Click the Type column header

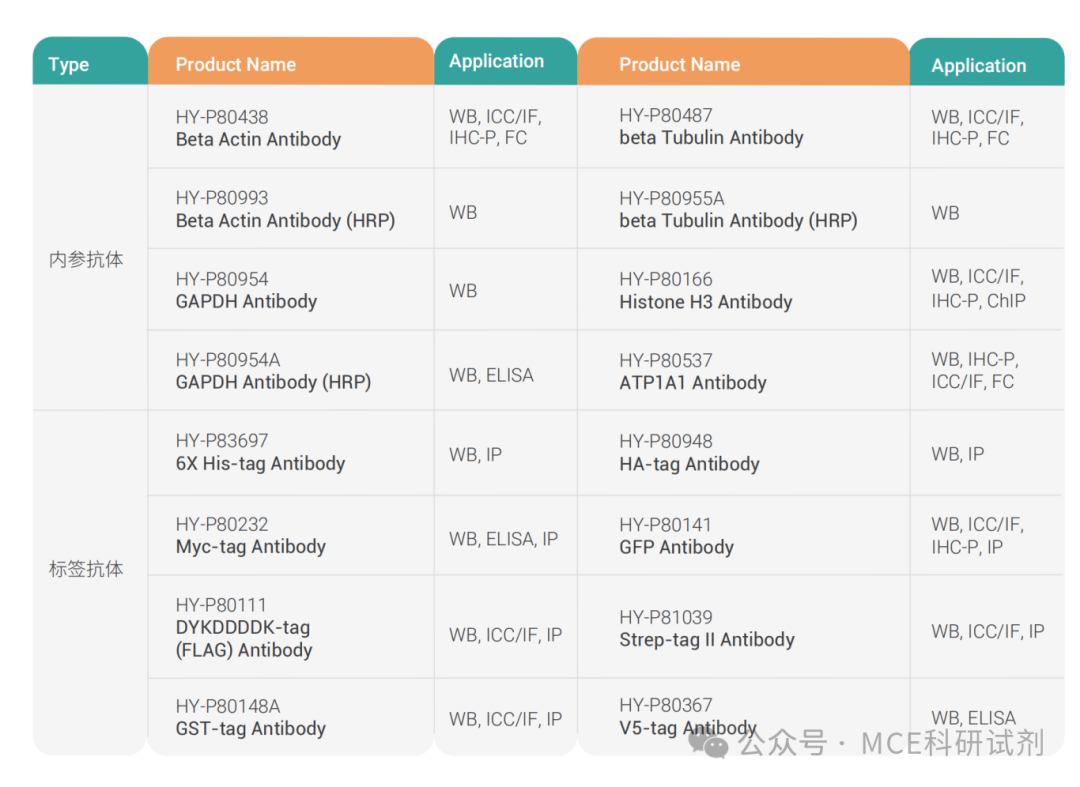tap(69, 65)
